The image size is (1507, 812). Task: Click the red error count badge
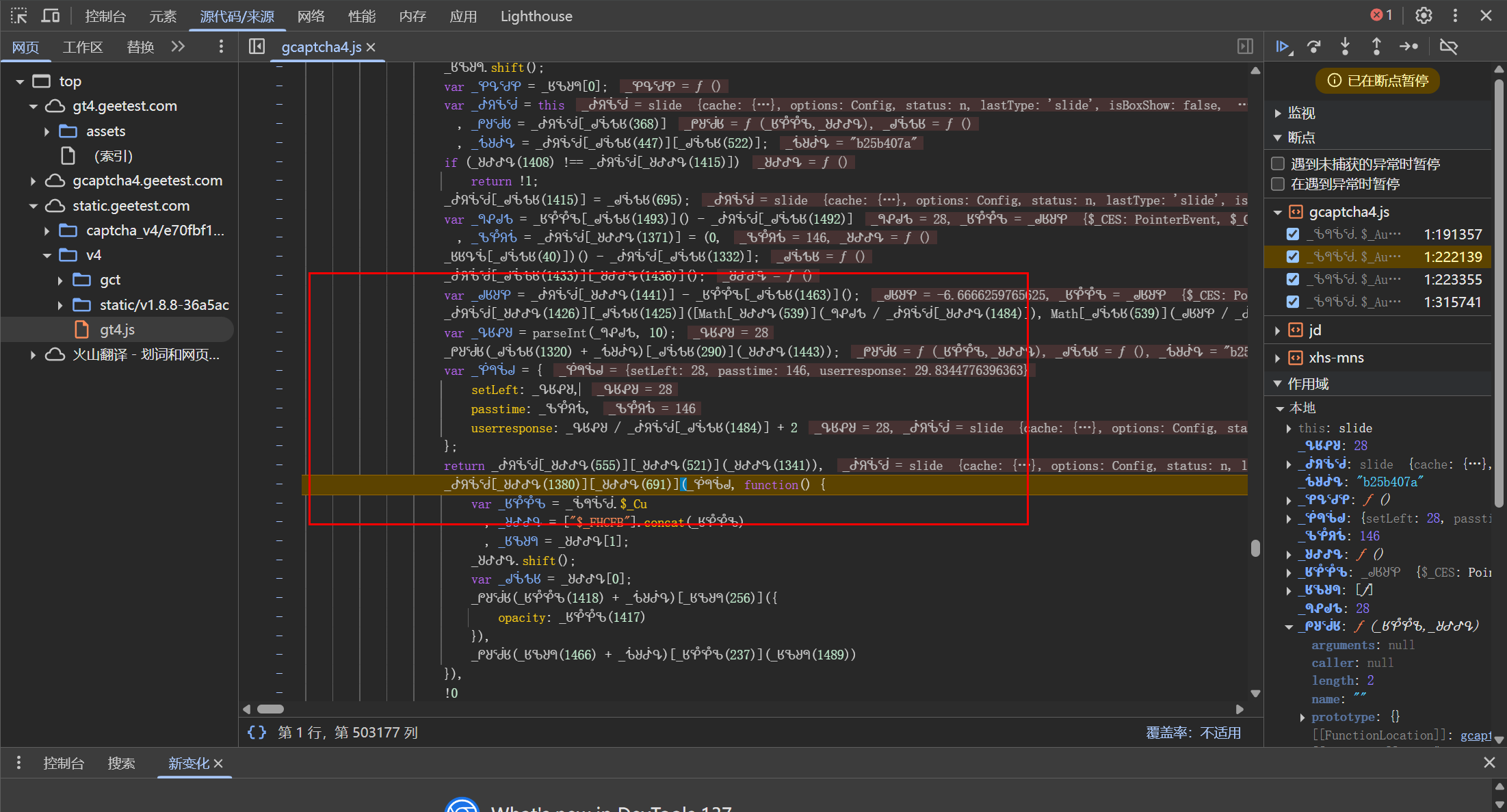1382,15
